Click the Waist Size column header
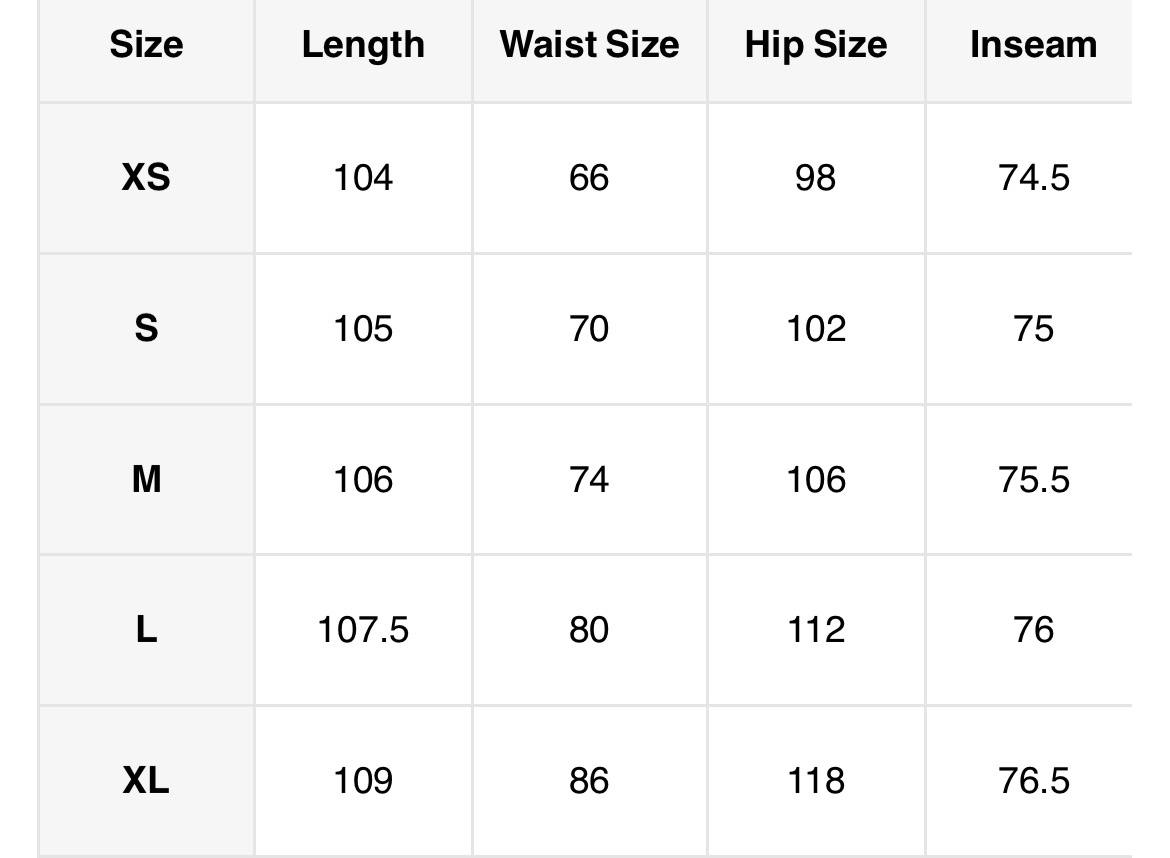1170x858 pixels. coord(589,45)
